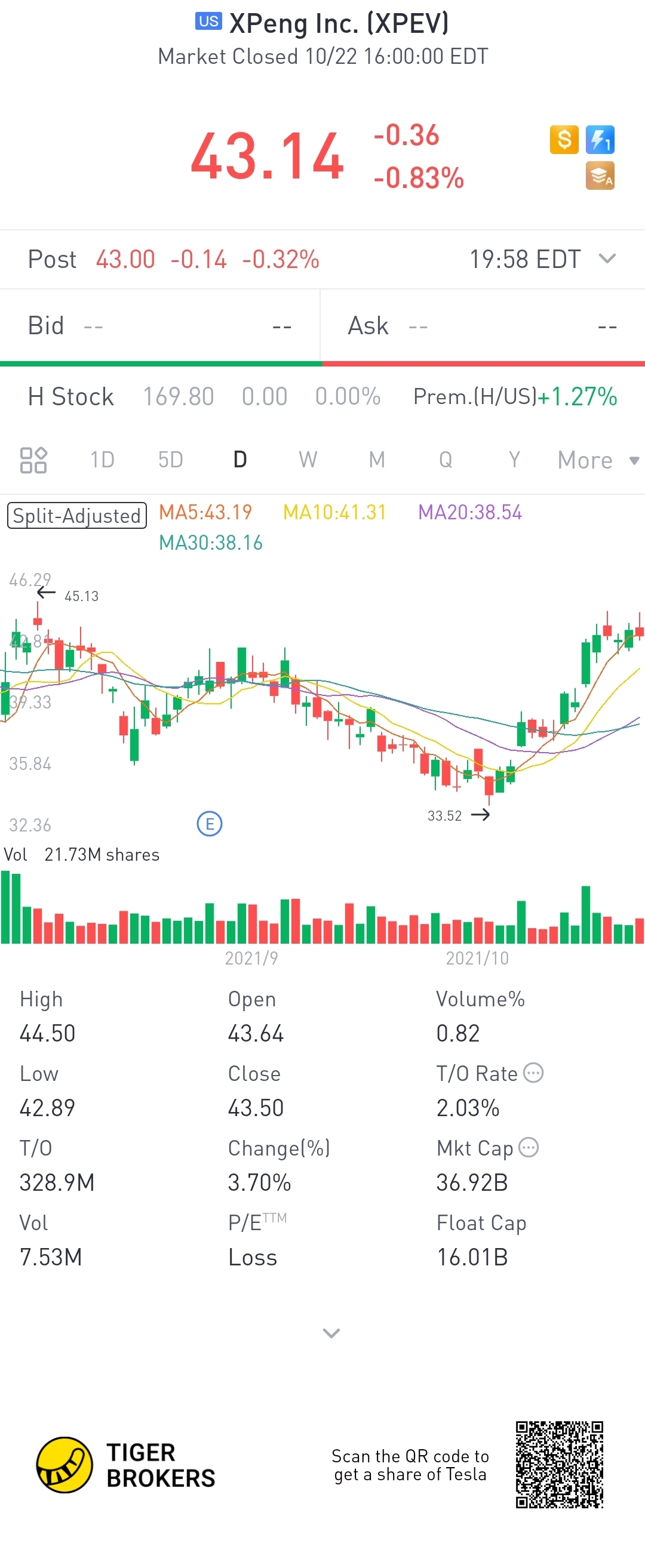This screenshot has width=645, height=1568.
Task: Tap the Change(%) value 3.70%
Action: pos(259,1182)
